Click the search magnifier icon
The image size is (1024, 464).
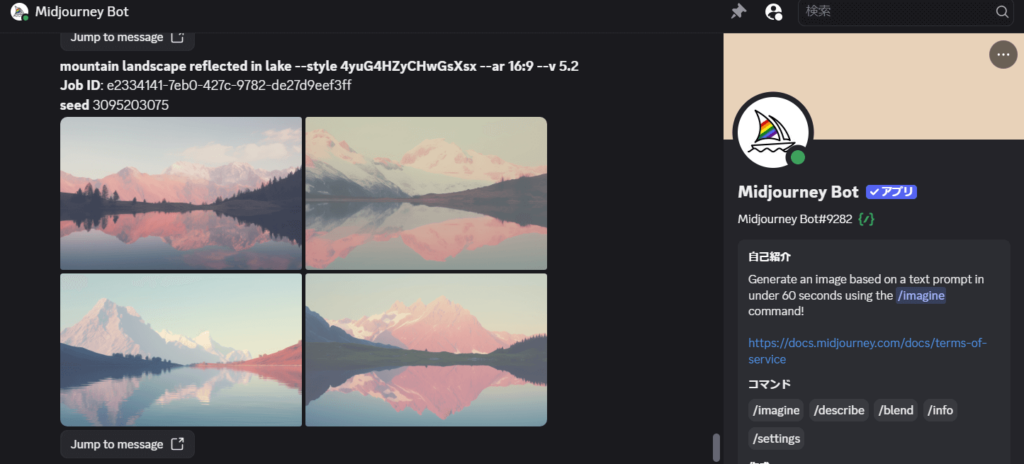pyautogui.click(x=1002, y=12)
